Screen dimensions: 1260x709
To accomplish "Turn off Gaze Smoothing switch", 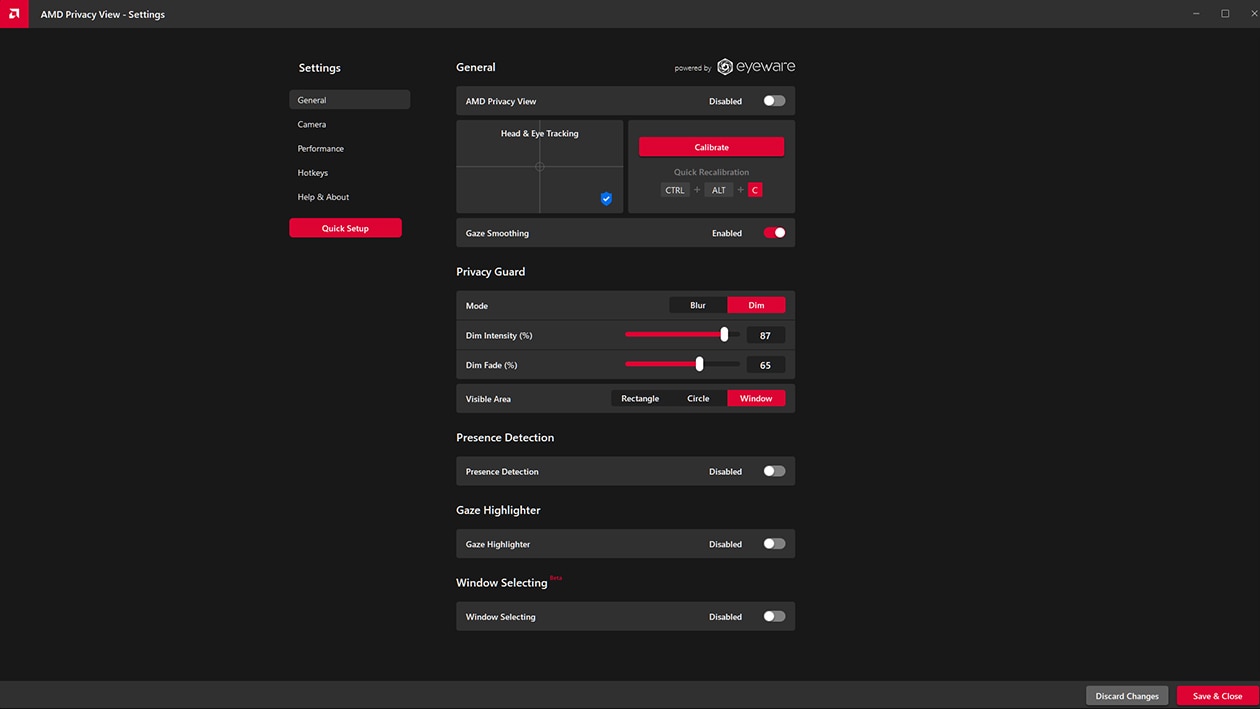I will point(774,233).
